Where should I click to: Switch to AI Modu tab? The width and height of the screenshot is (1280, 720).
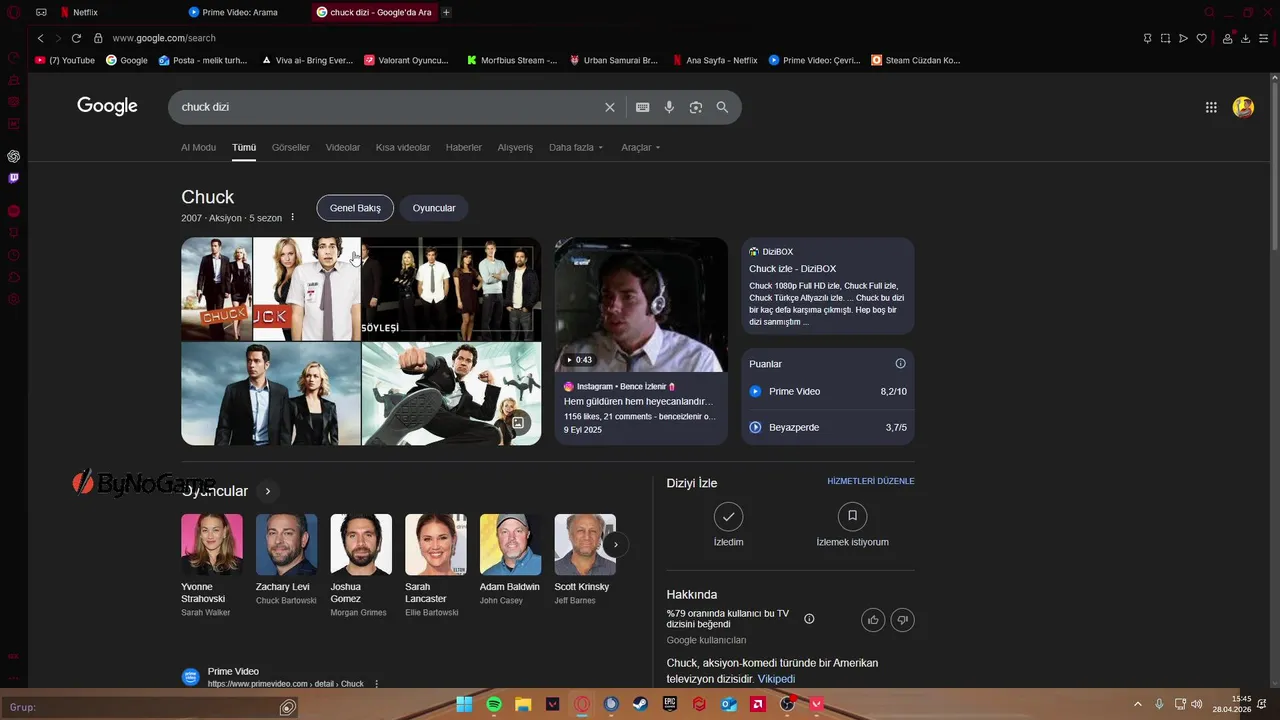(x=198, y=147)
